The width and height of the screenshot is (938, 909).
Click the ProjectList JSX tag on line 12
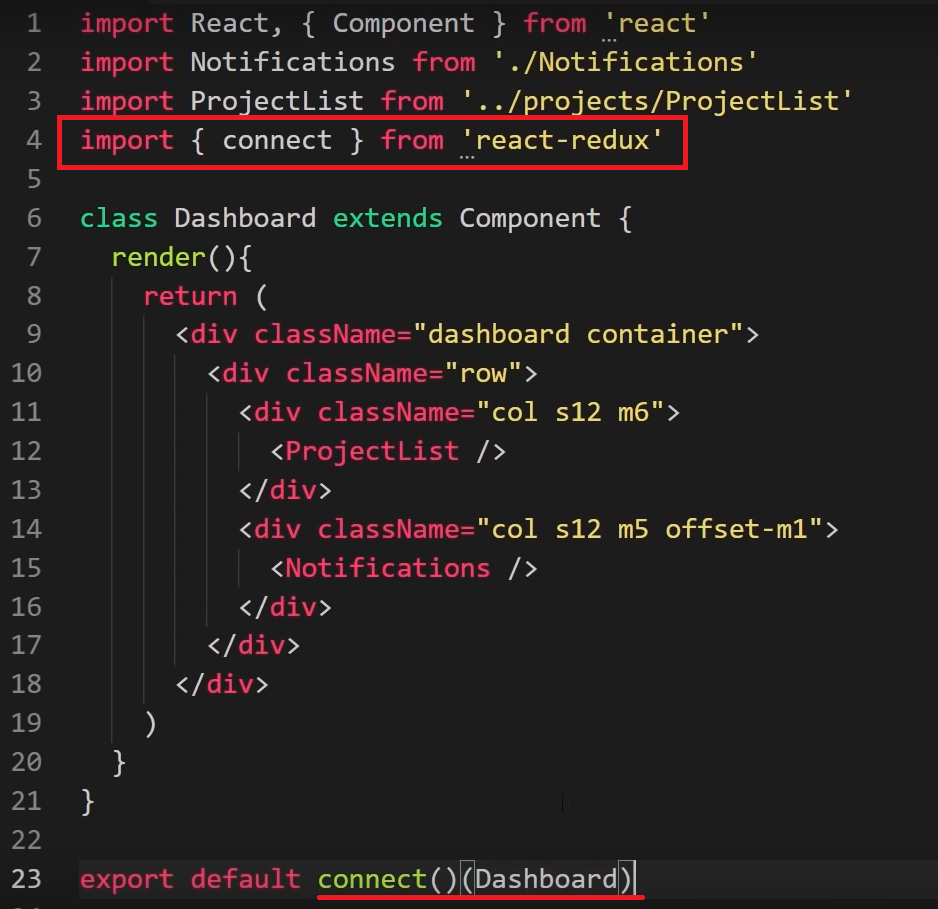click(x=372, y=451)
